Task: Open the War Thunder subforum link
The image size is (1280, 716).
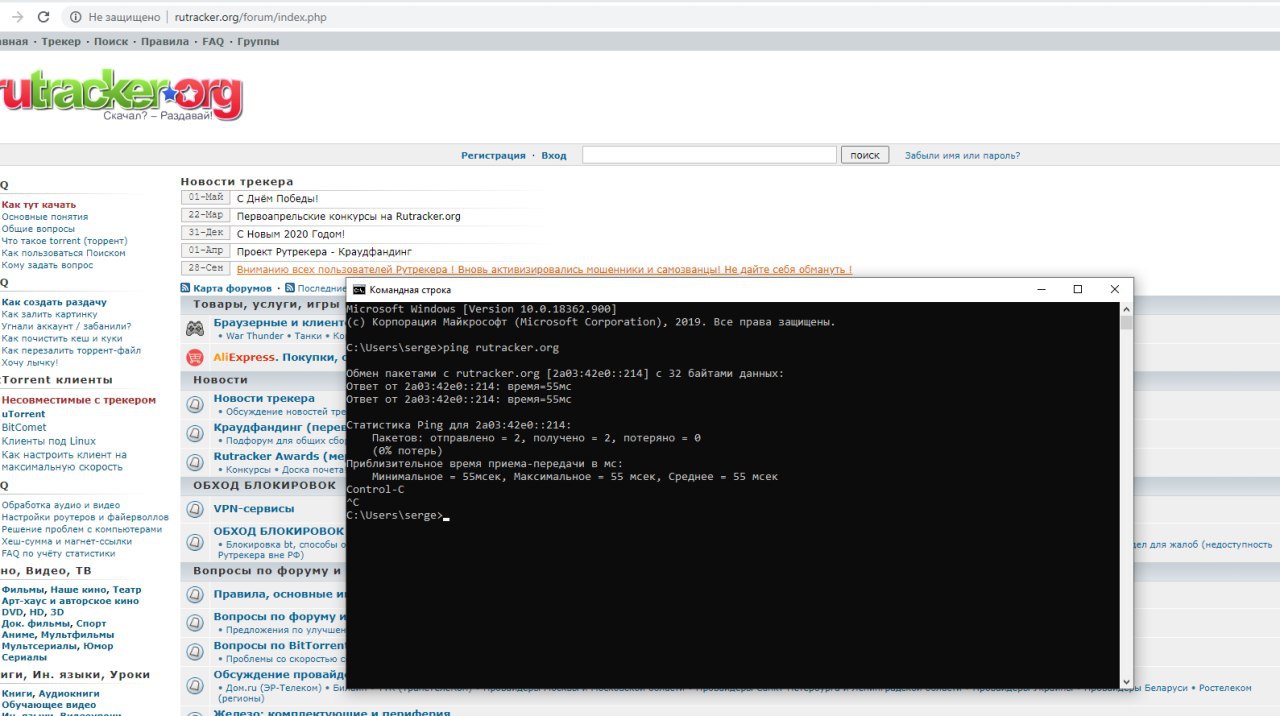Action: coord(255,336)
